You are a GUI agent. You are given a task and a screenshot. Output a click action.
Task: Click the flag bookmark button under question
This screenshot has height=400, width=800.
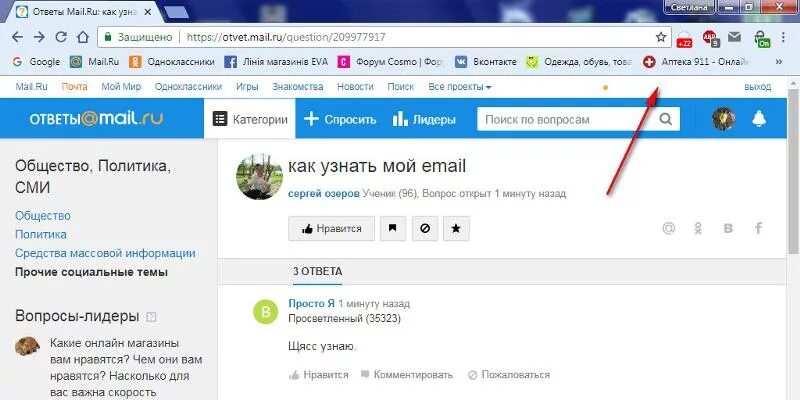(x=393, y=229)
